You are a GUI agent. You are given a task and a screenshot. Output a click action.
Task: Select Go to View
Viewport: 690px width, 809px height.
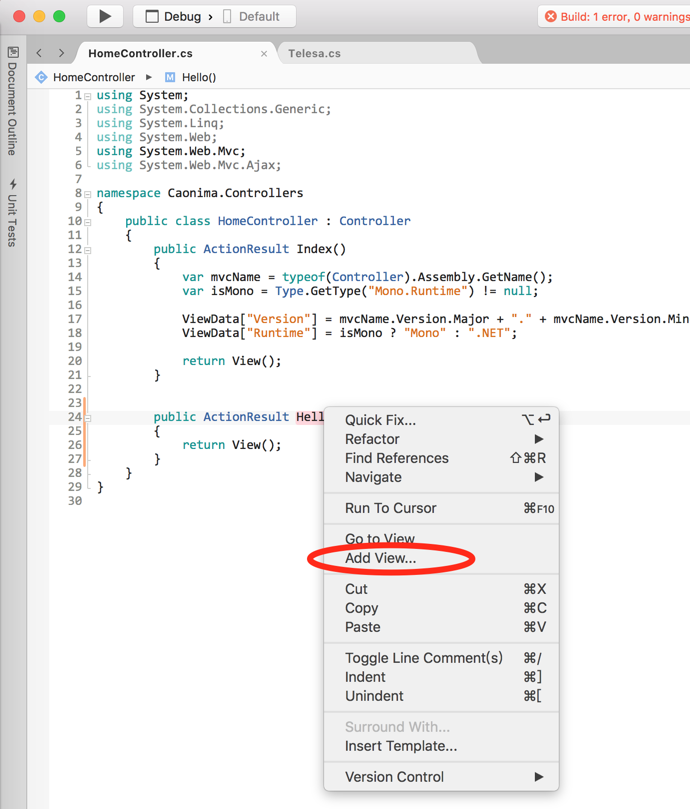click(441, 539)
